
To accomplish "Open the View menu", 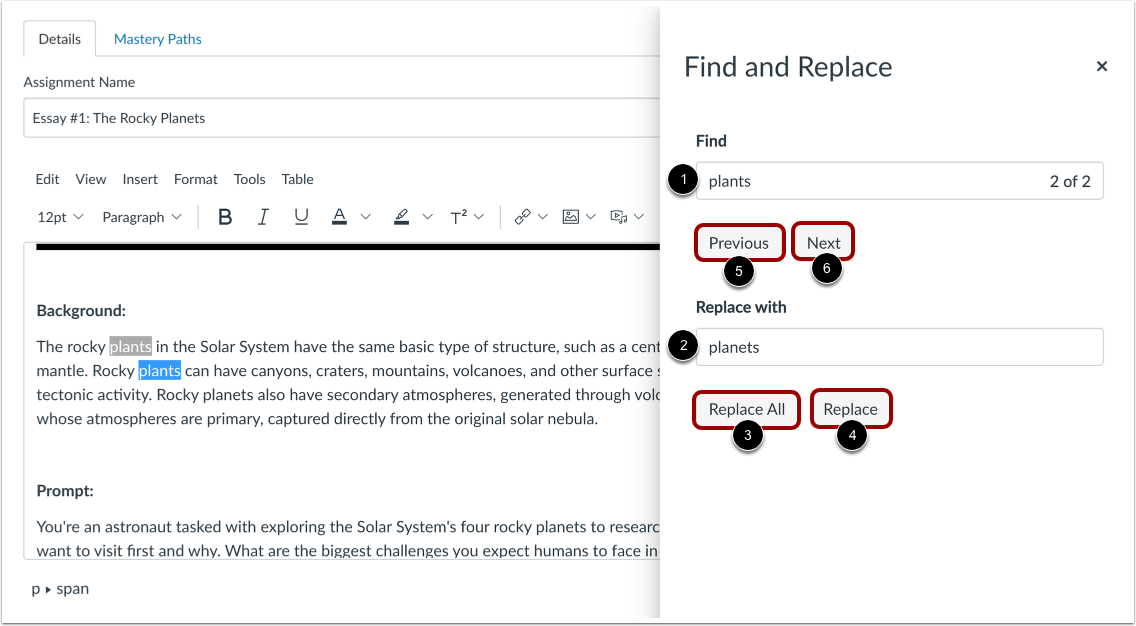I will point(91,179).
